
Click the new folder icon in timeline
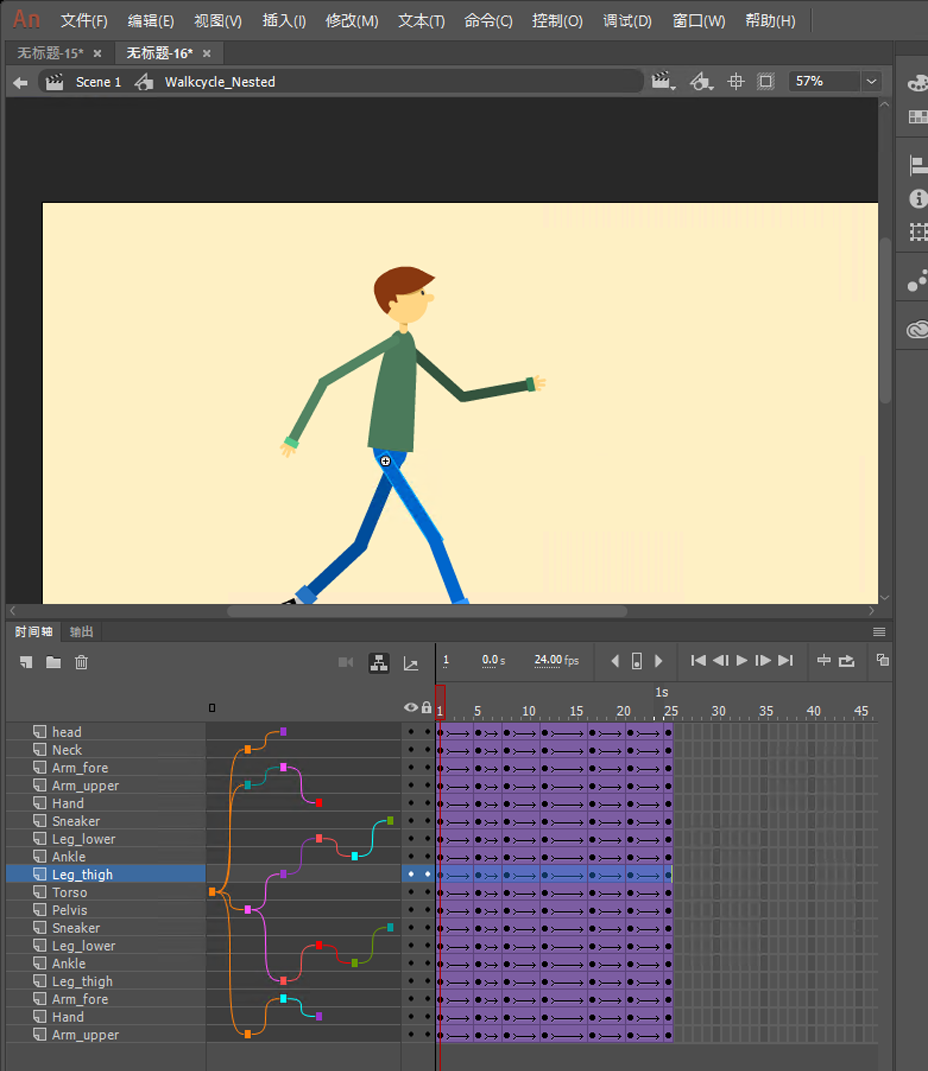click(54, 662)
